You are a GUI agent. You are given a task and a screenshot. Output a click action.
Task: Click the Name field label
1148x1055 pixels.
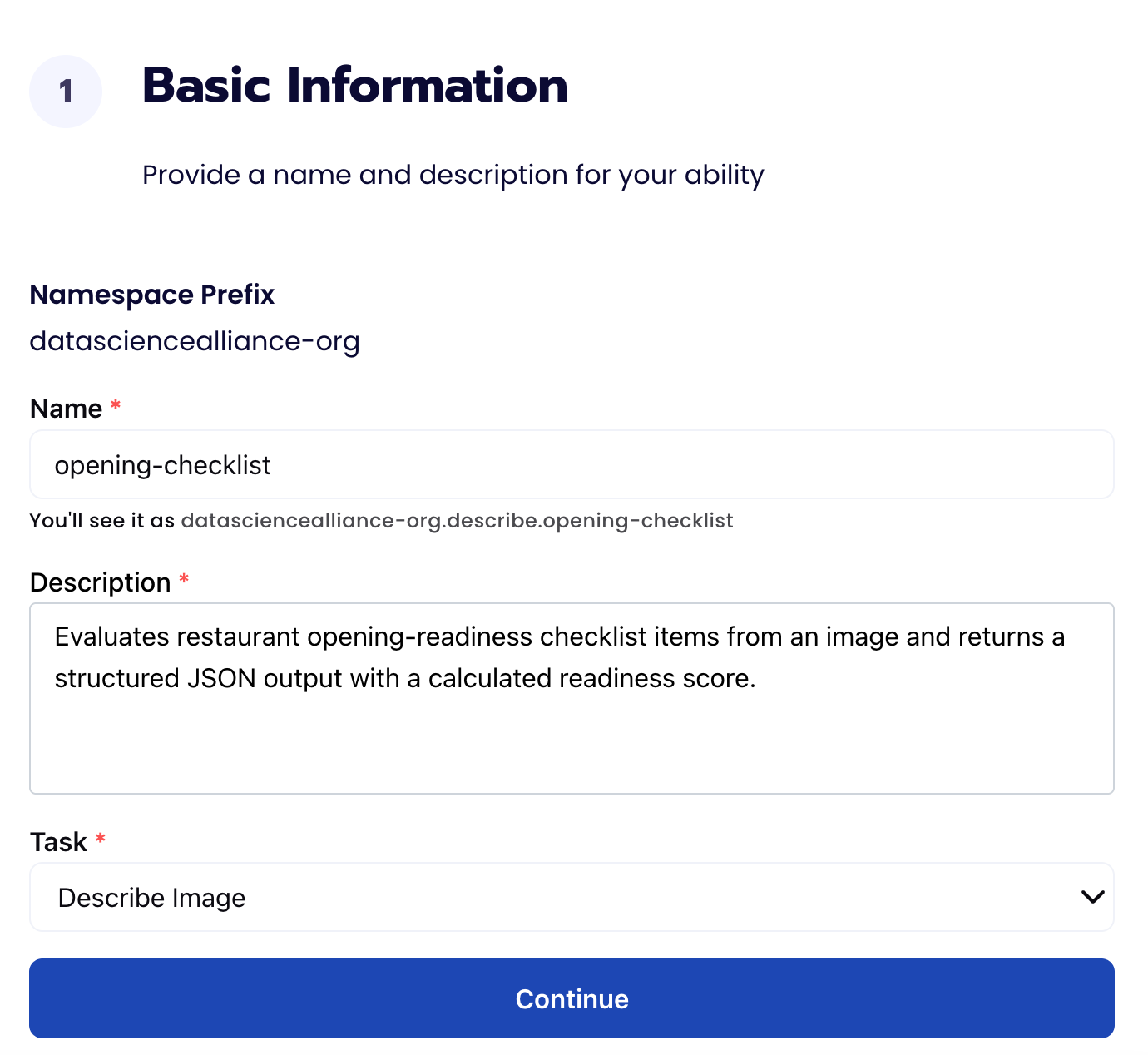point(67,409)
